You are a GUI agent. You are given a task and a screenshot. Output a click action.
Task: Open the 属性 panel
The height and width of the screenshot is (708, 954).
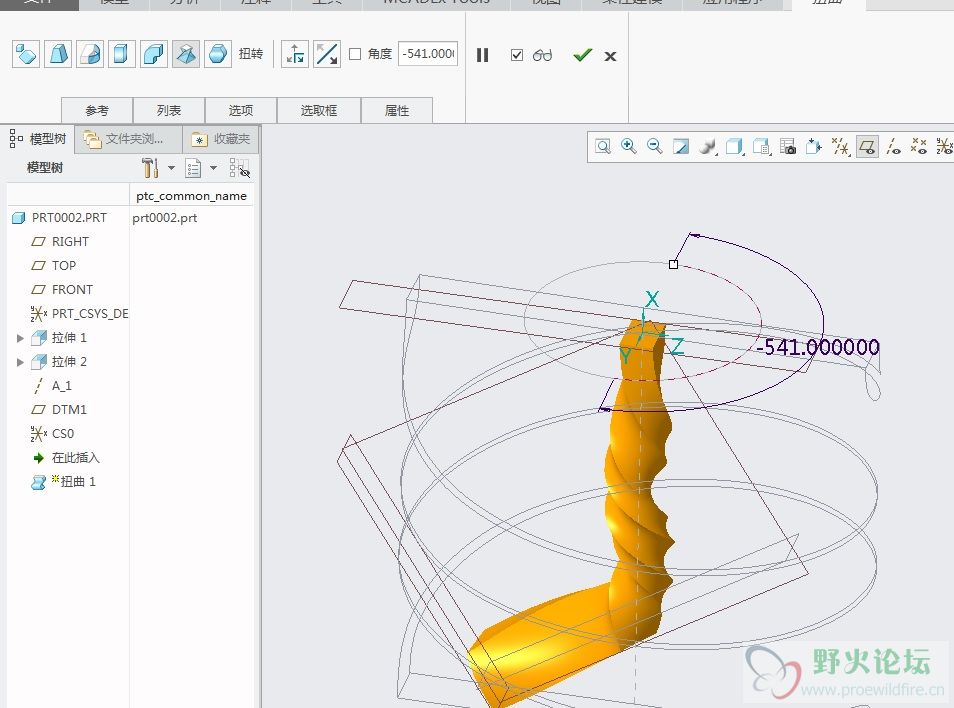click(x=397, y=111)
